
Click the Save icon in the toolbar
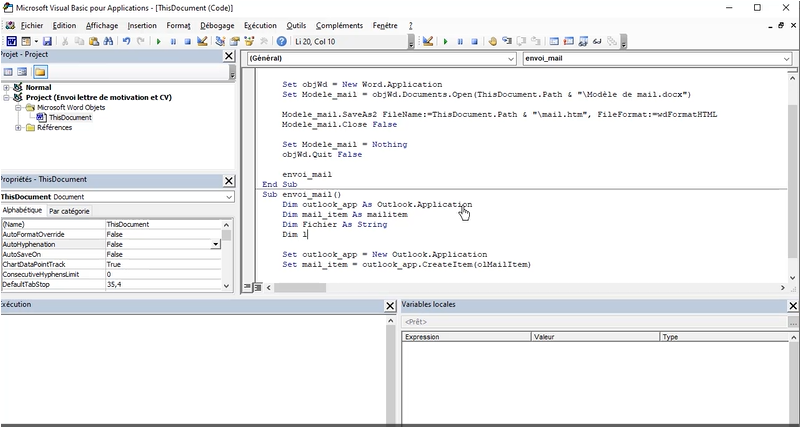pos(46,42)
